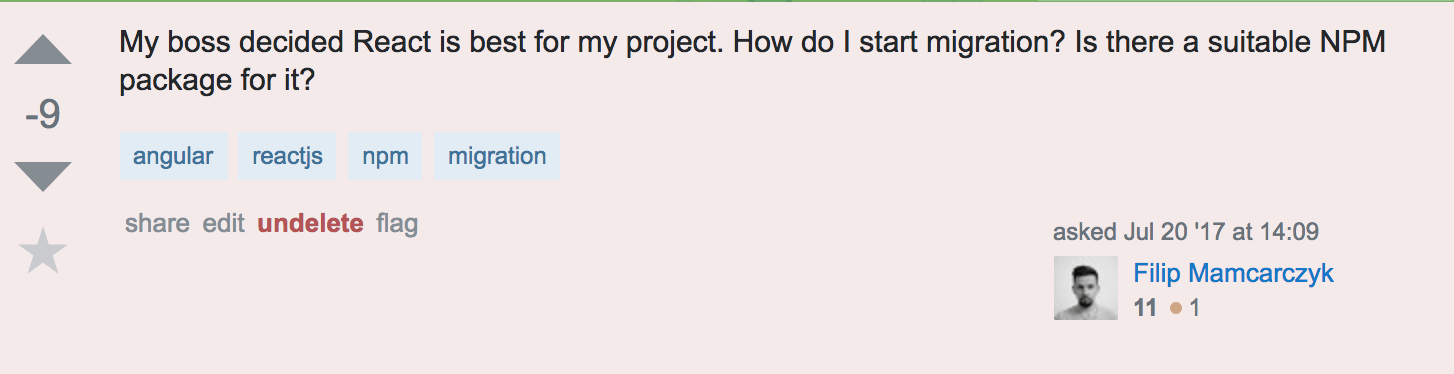Undelete the question
The image size is (1454, 374).
310,223
